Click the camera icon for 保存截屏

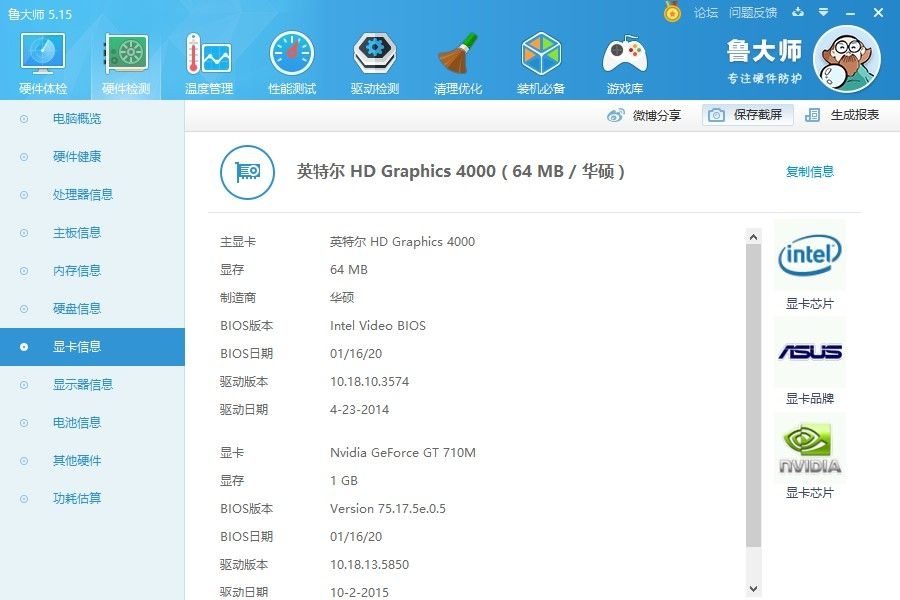pos(716,115)
